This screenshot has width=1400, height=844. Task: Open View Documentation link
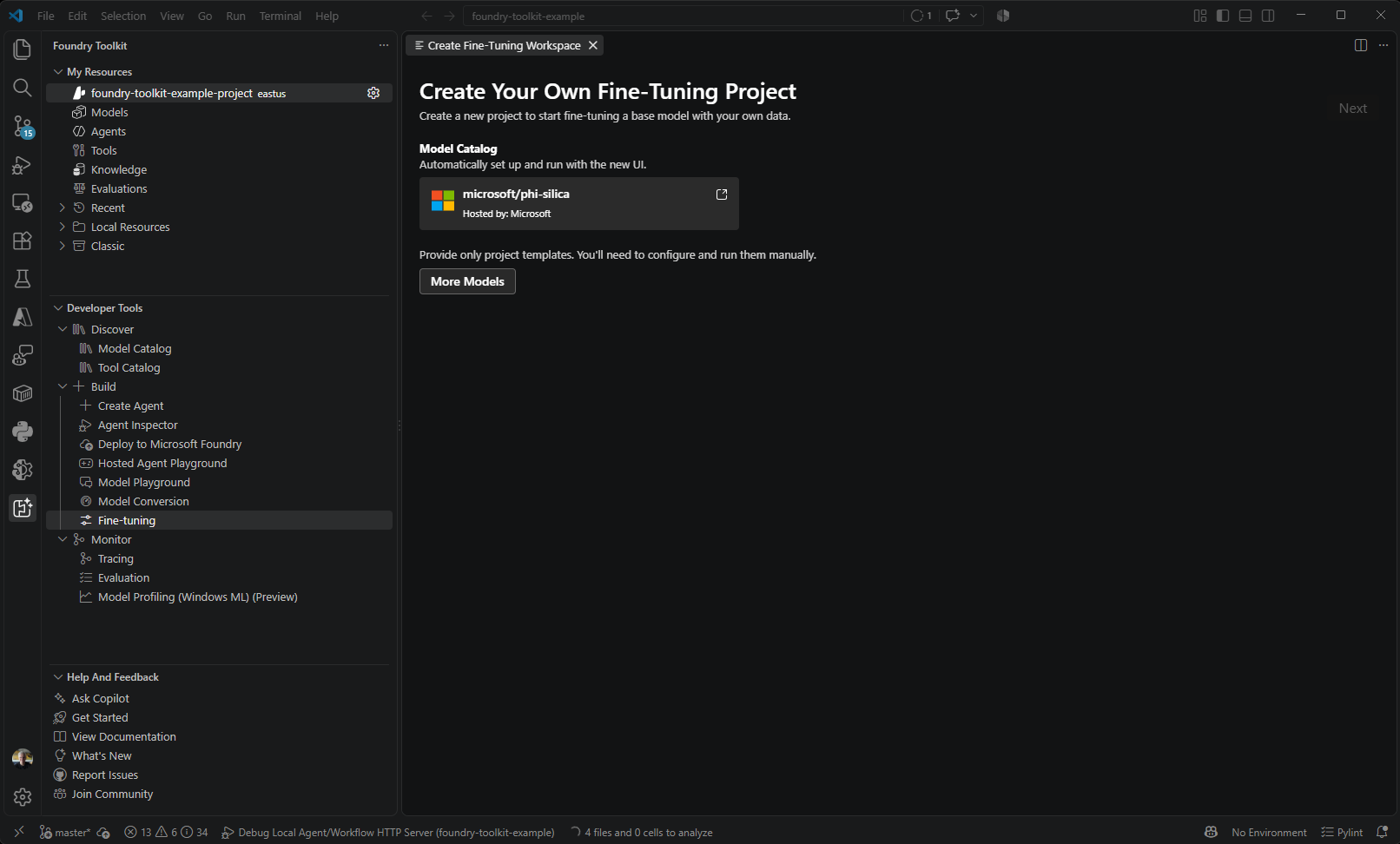124,736
